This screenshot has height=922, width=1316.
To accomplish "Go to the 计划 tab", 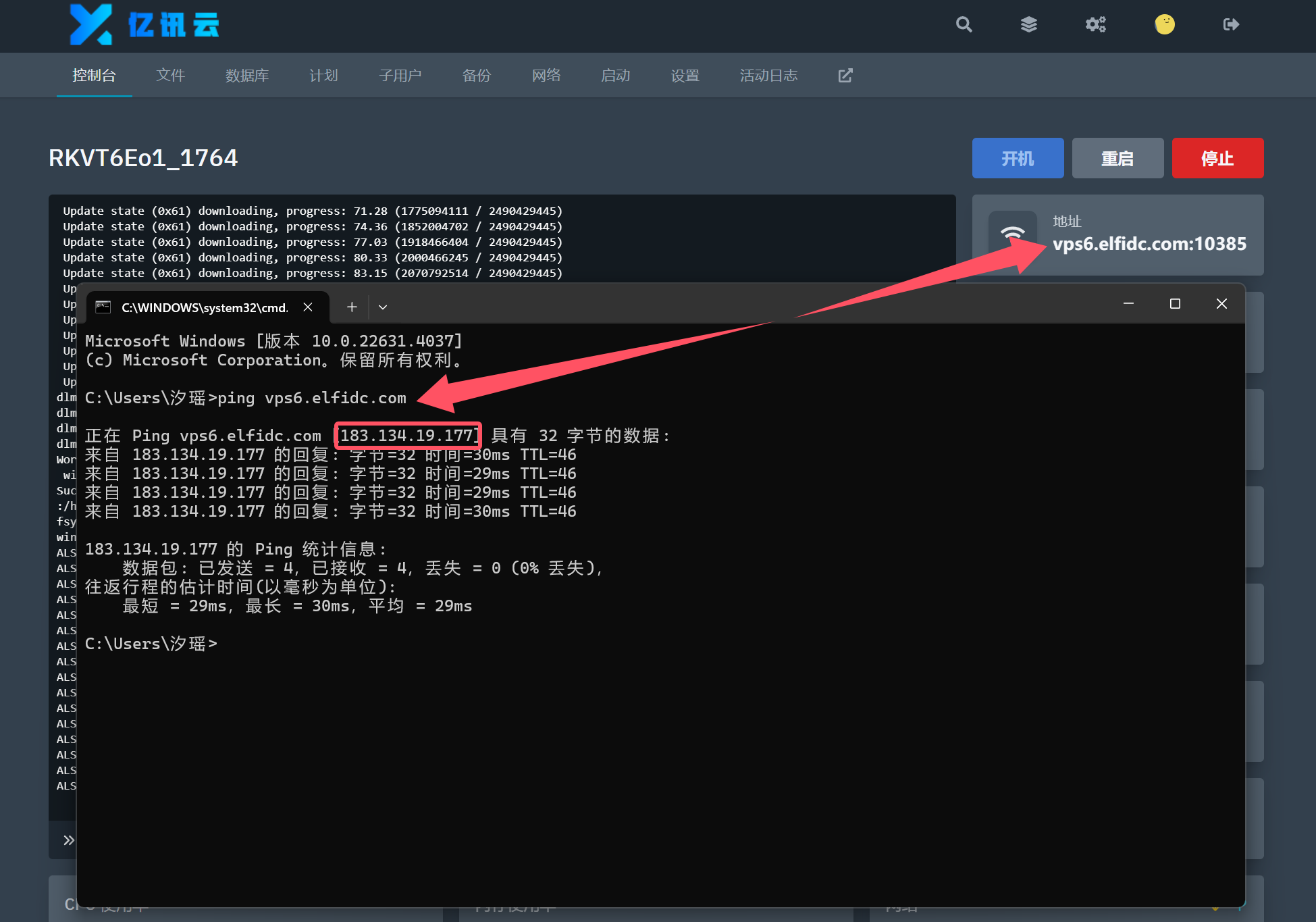I will click(323, 76).
